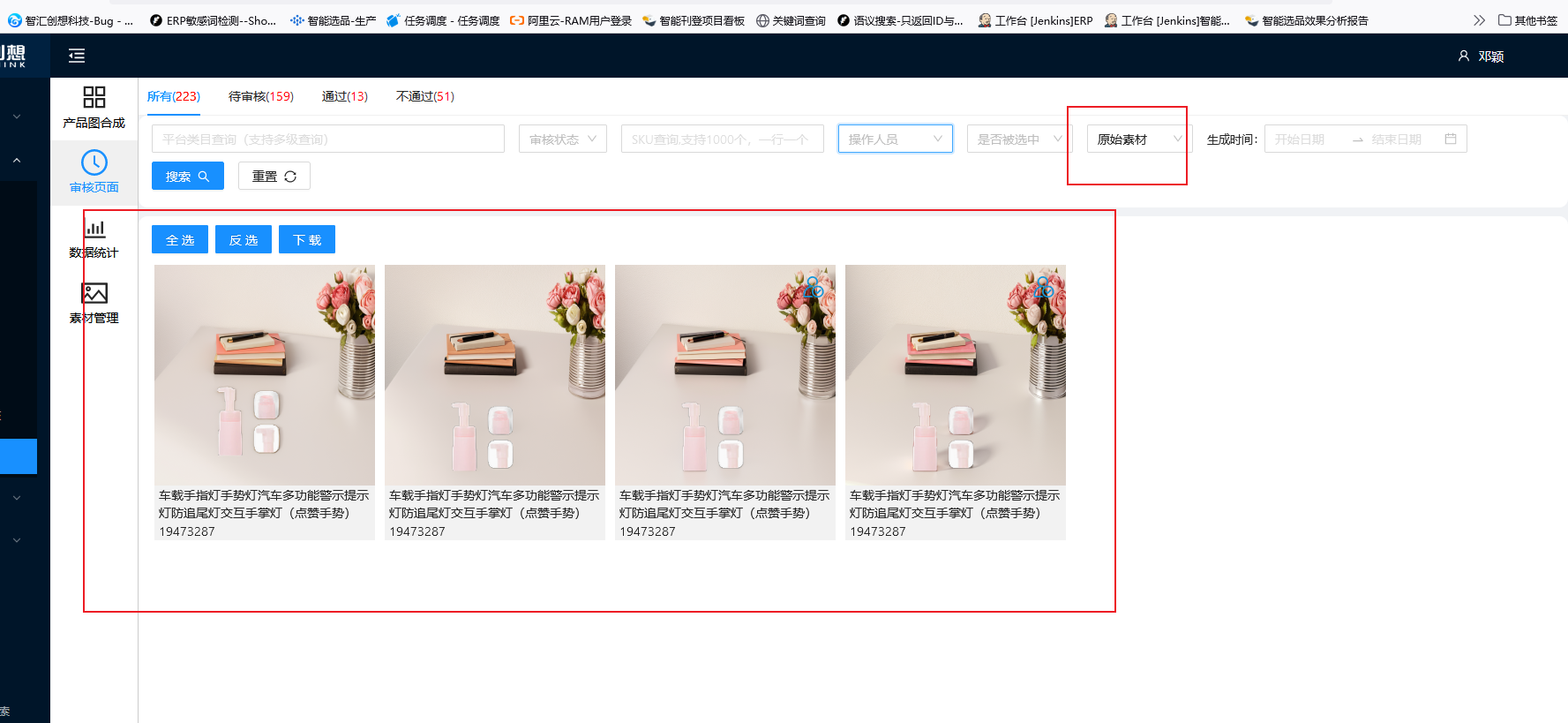Image resolution: width=1568 pixels, height=723 pixels.
Task: Open the 其他书签 bookmarks folder
Action: coord(1527,20)
